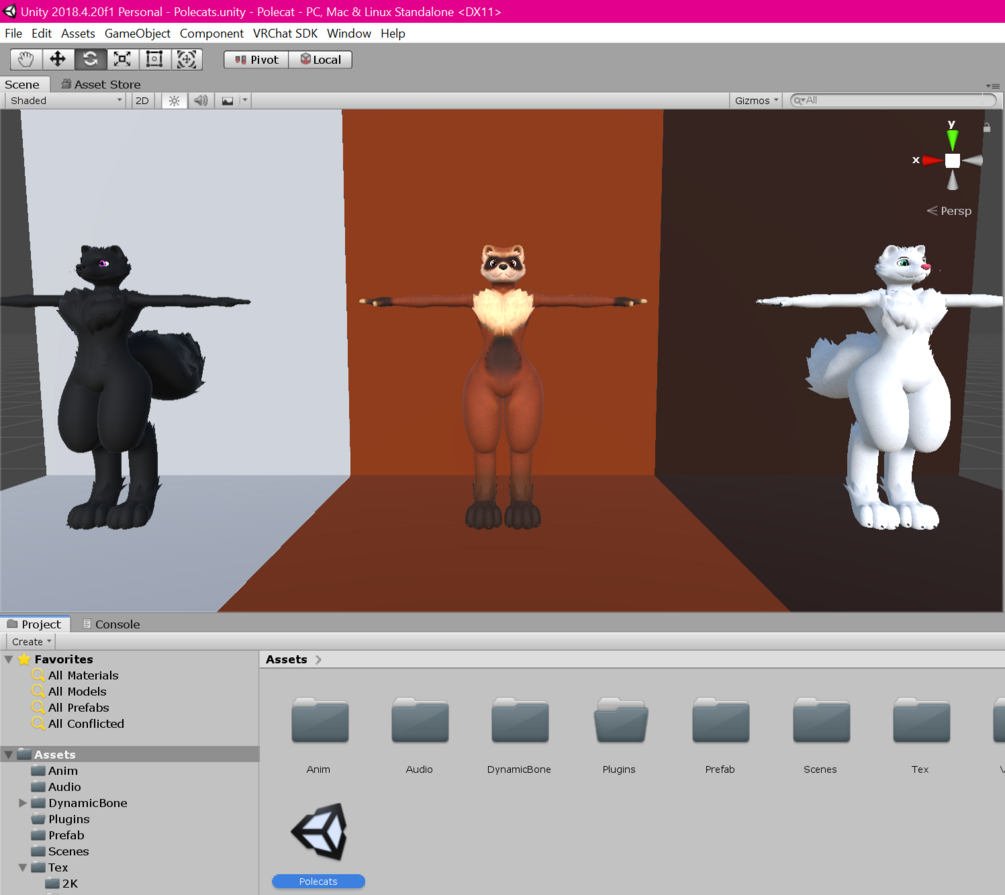The image size is (1005, 895).
Task: Select the Rotate tool
Action: point(90,60)
